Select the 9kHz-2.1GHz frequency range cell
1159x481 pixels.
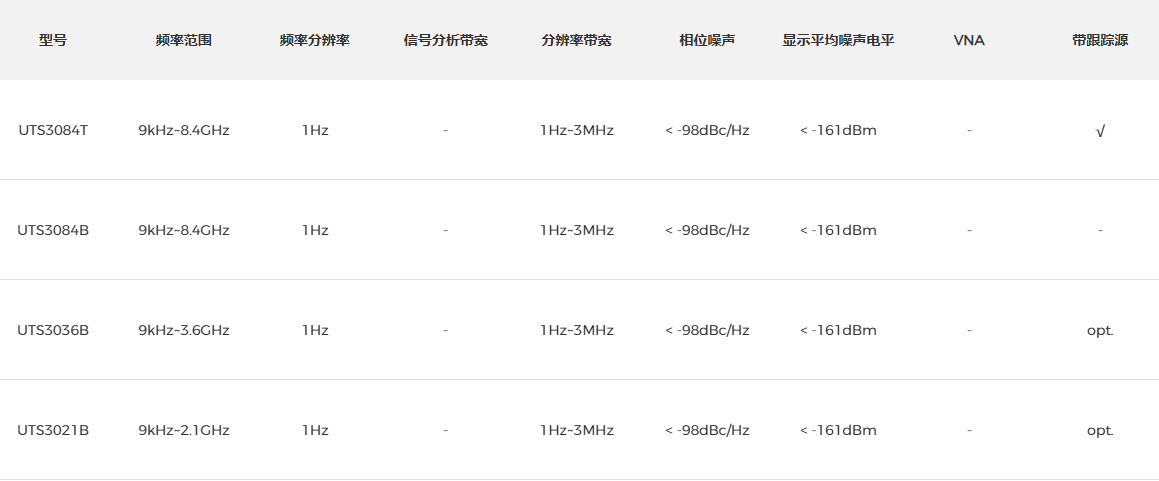tap(184, 430)
